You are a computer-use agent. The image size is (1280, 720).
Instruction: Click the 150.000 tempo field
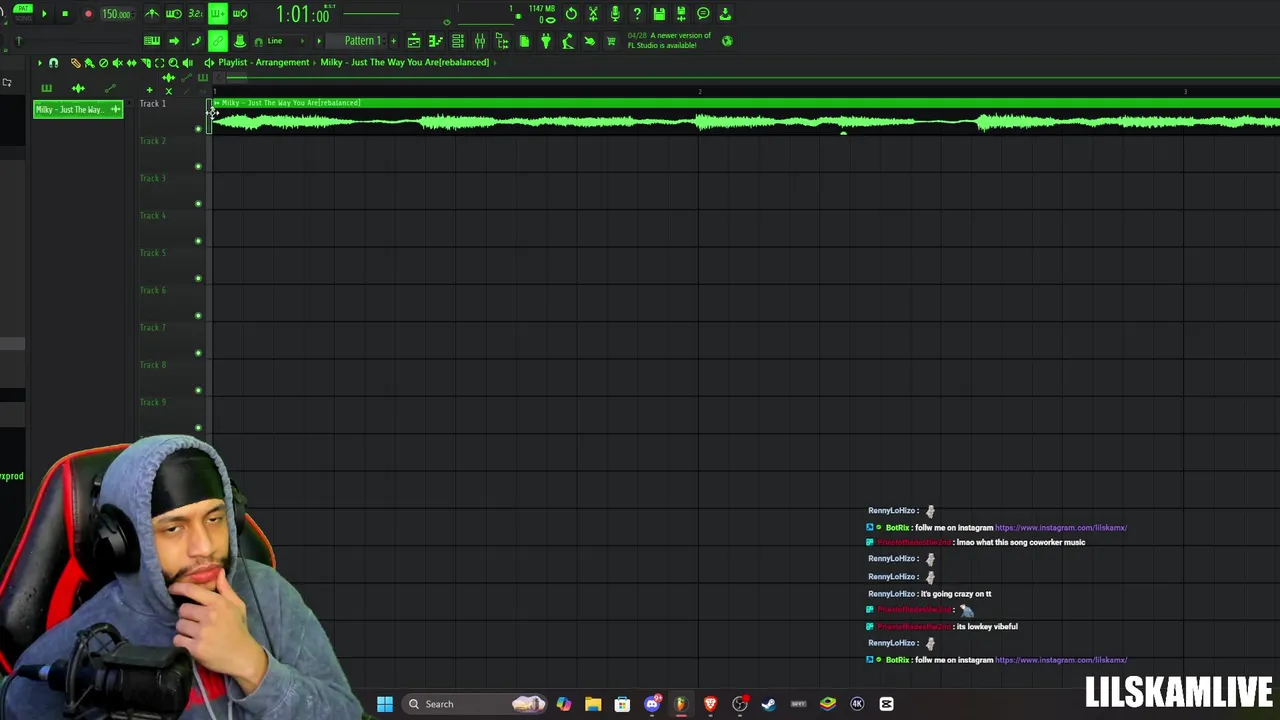[x=116, y=14]
